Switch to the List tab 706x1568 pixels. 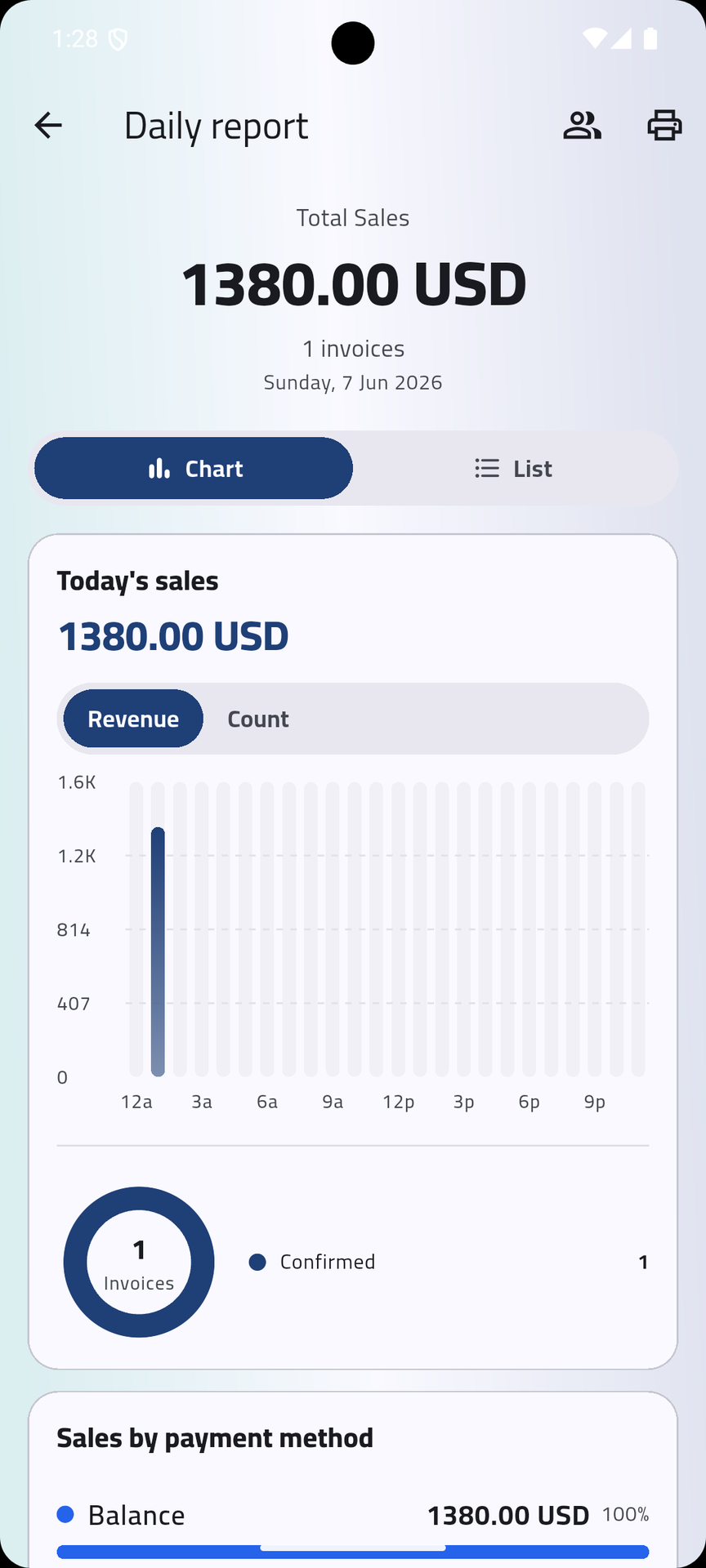click(x=513, y=468)
